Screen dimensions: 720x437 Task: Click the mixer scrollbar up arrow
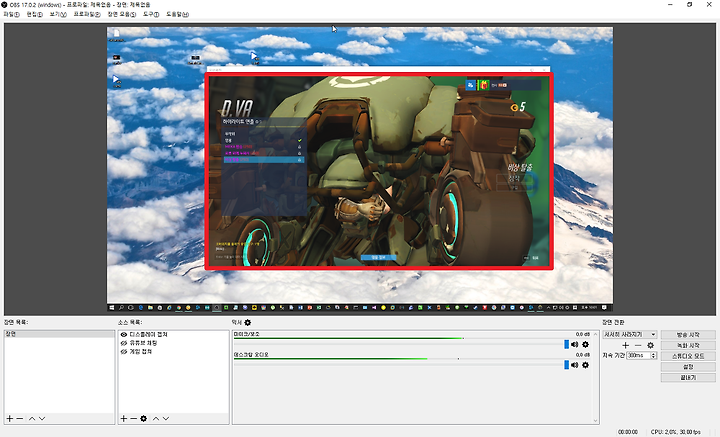tap(596, 334)
